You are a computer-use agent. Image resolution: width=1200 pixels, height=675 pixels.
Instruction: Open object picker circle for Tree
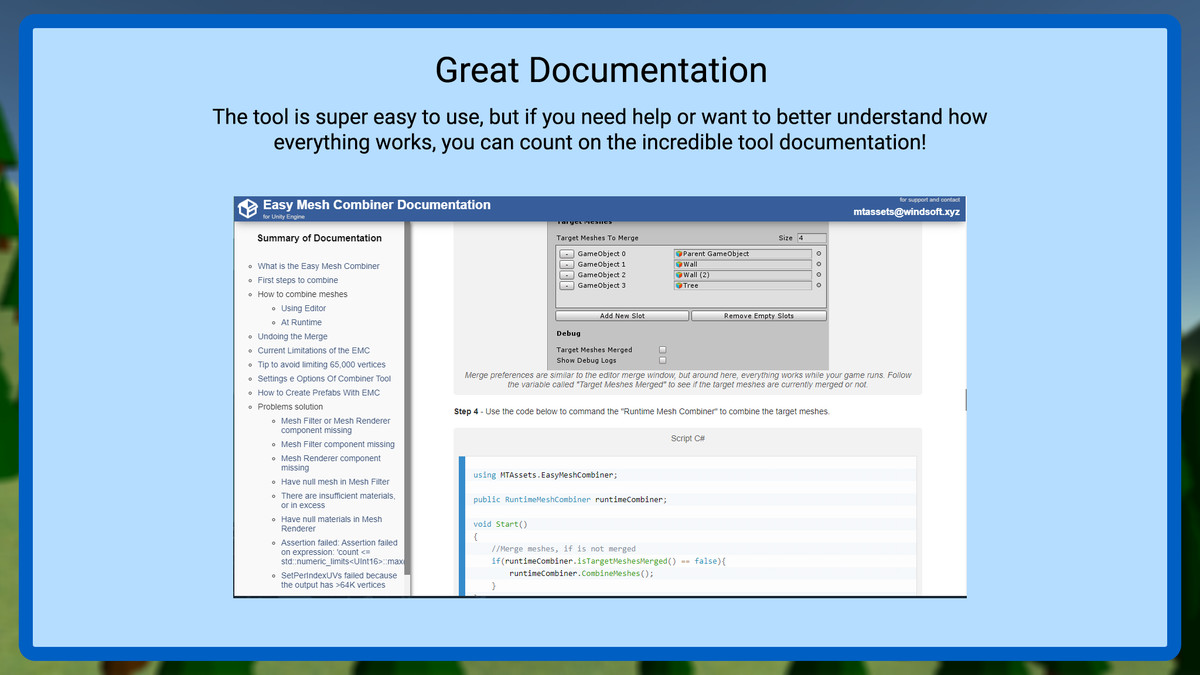(x=819, y=286)
